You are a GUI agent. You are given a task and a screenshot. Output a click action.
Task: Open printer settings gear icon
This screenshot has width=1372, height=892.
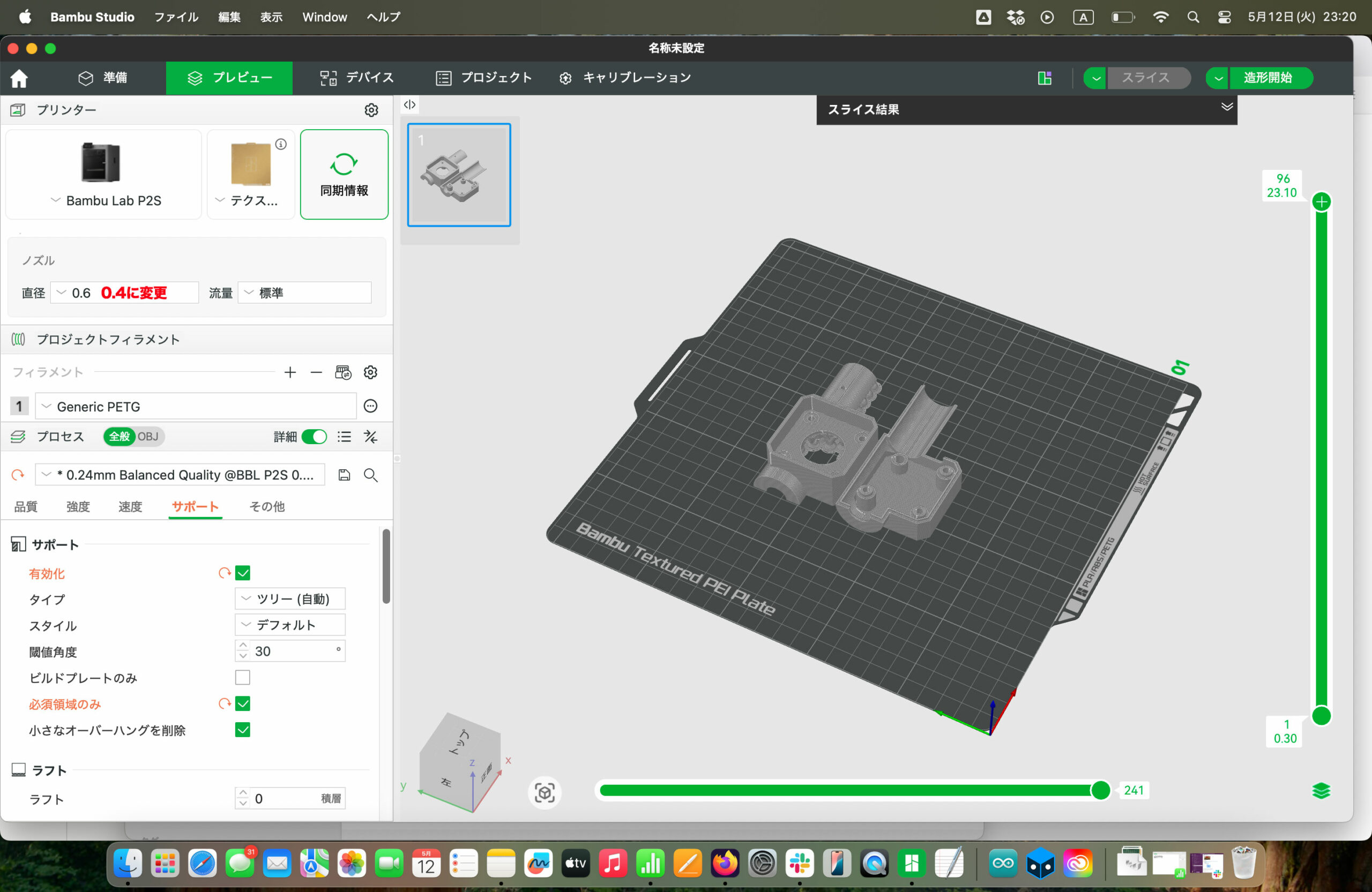click(371, 109)
